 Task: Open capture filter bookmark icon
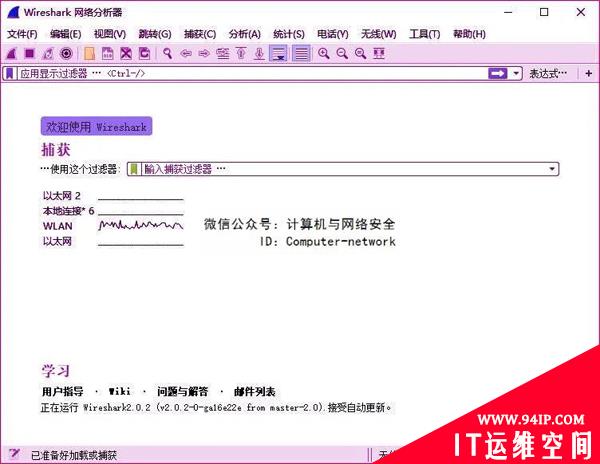coord(134,169)
